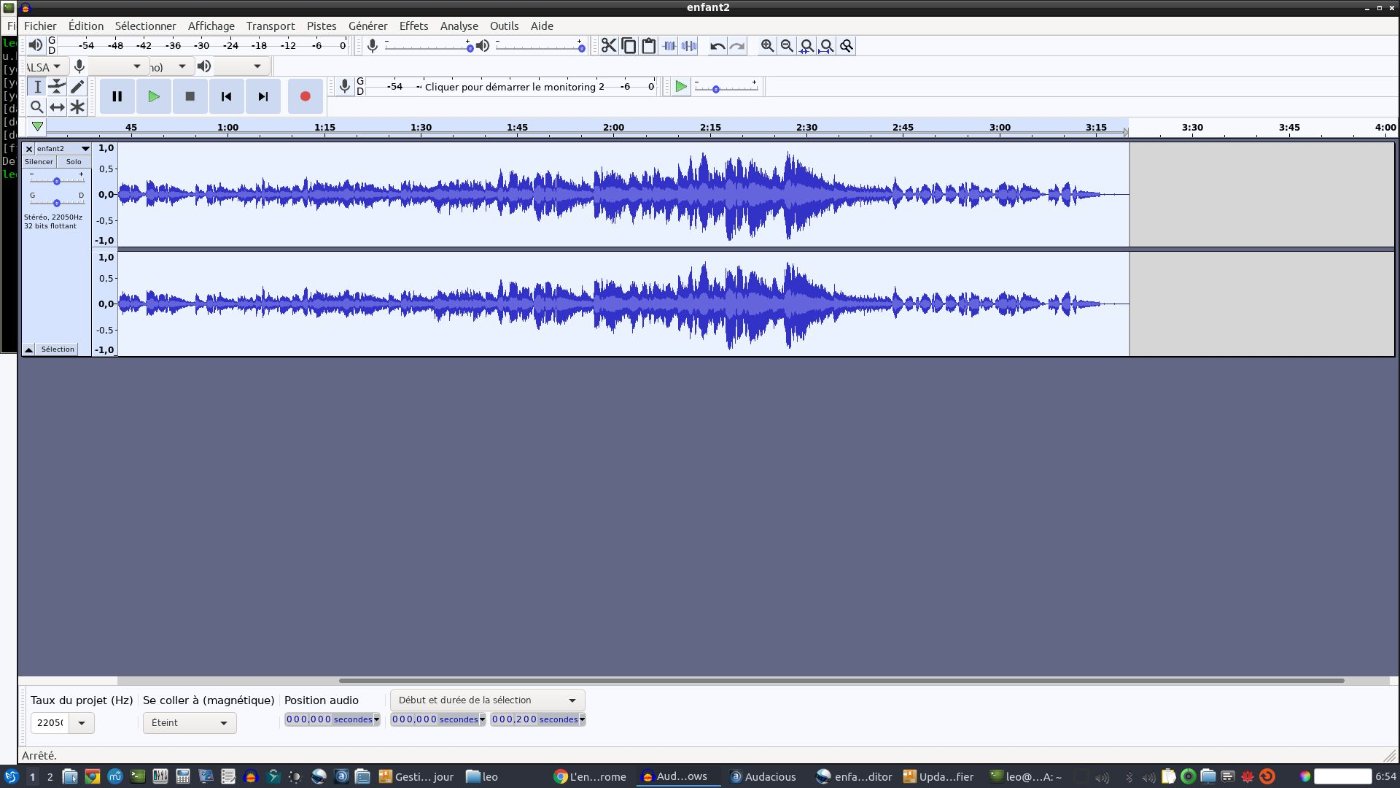Open the Effets menu

[413, 26]
